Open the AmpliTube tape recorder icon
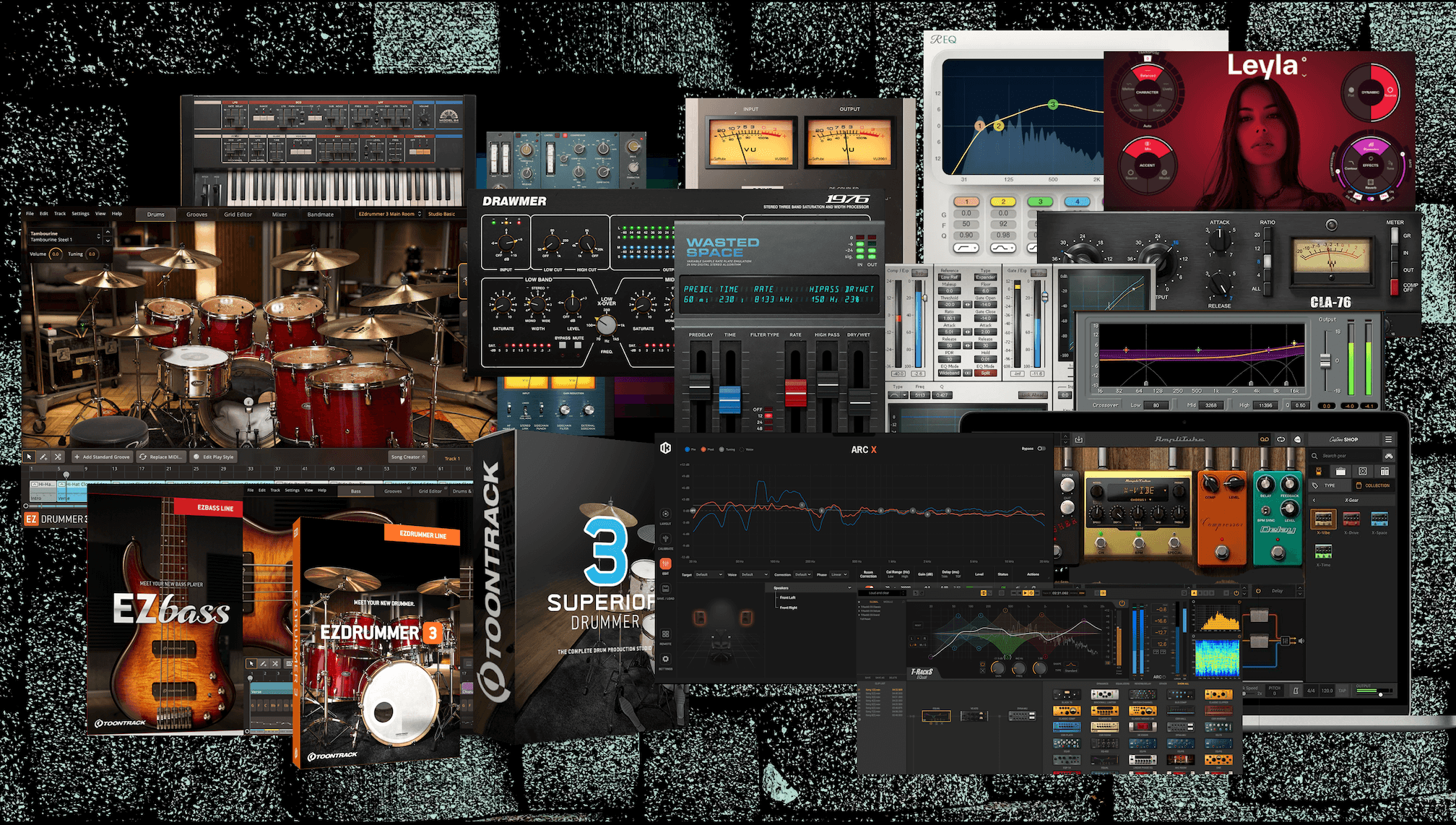The image size is (1456, 825). (1264, 439)
